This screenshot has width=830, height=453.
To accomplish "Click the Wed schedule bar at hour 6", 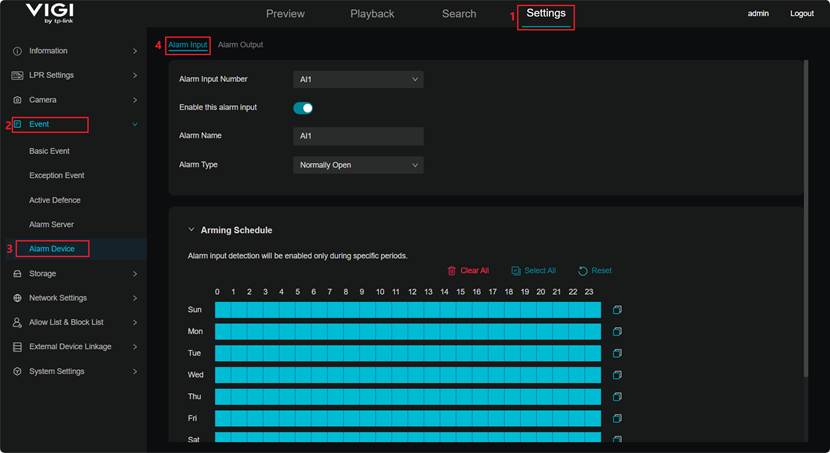I will tap(319, 375).
